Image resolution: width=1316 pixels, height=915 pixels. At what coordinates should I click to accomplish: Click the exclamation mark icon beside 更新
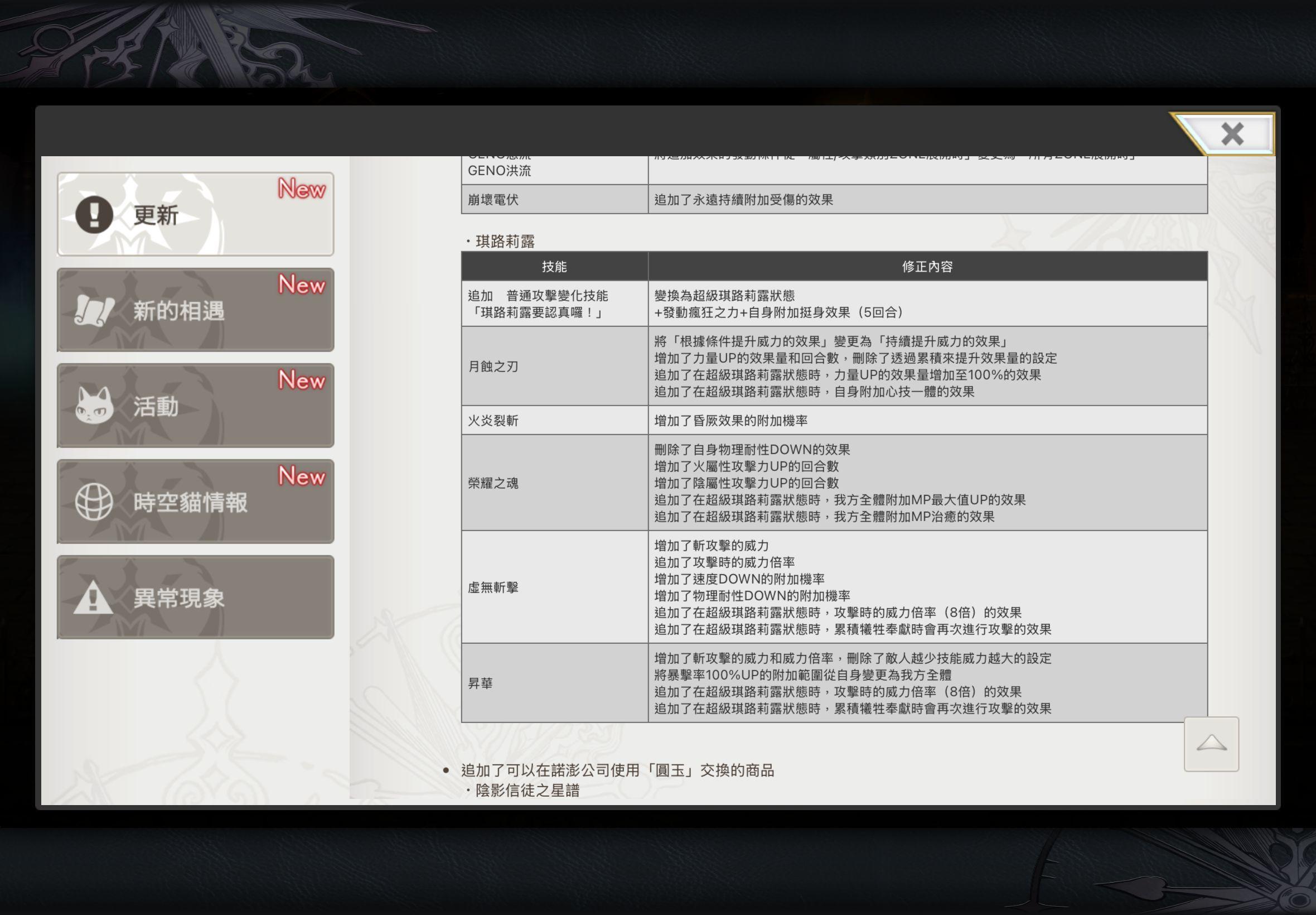click(94, 215)
